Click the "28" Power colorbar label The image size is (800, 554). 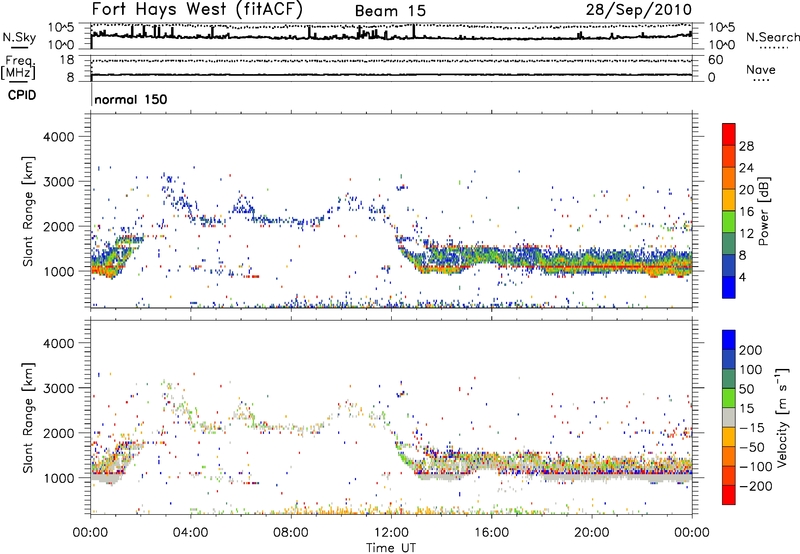746,146
